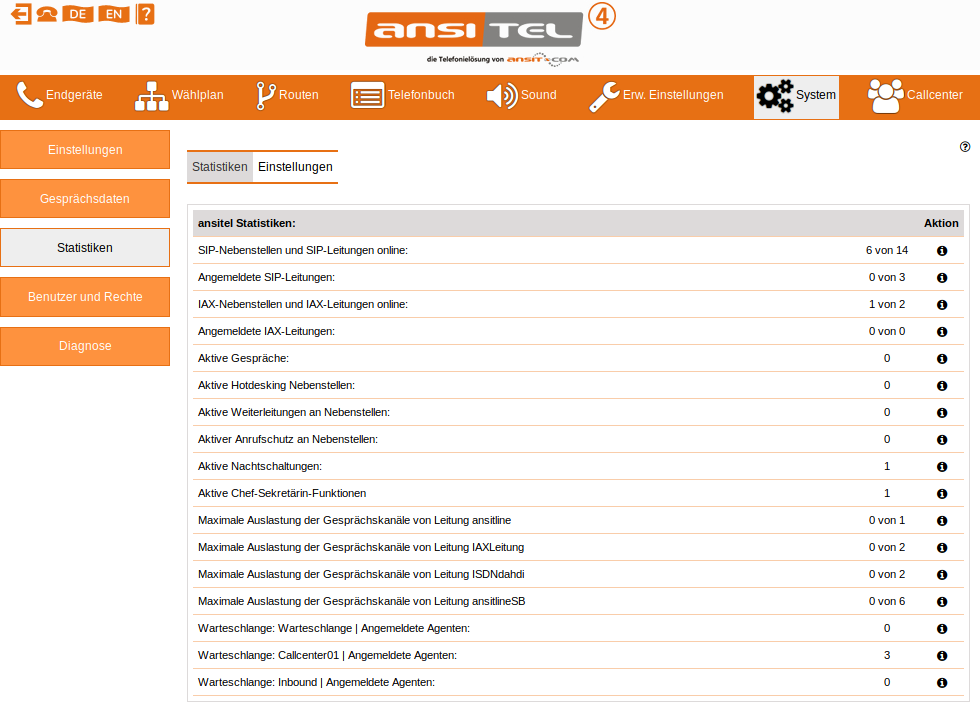The image size is (980, 717).
Task: Open the help book icon
Action: pos(146,14)
